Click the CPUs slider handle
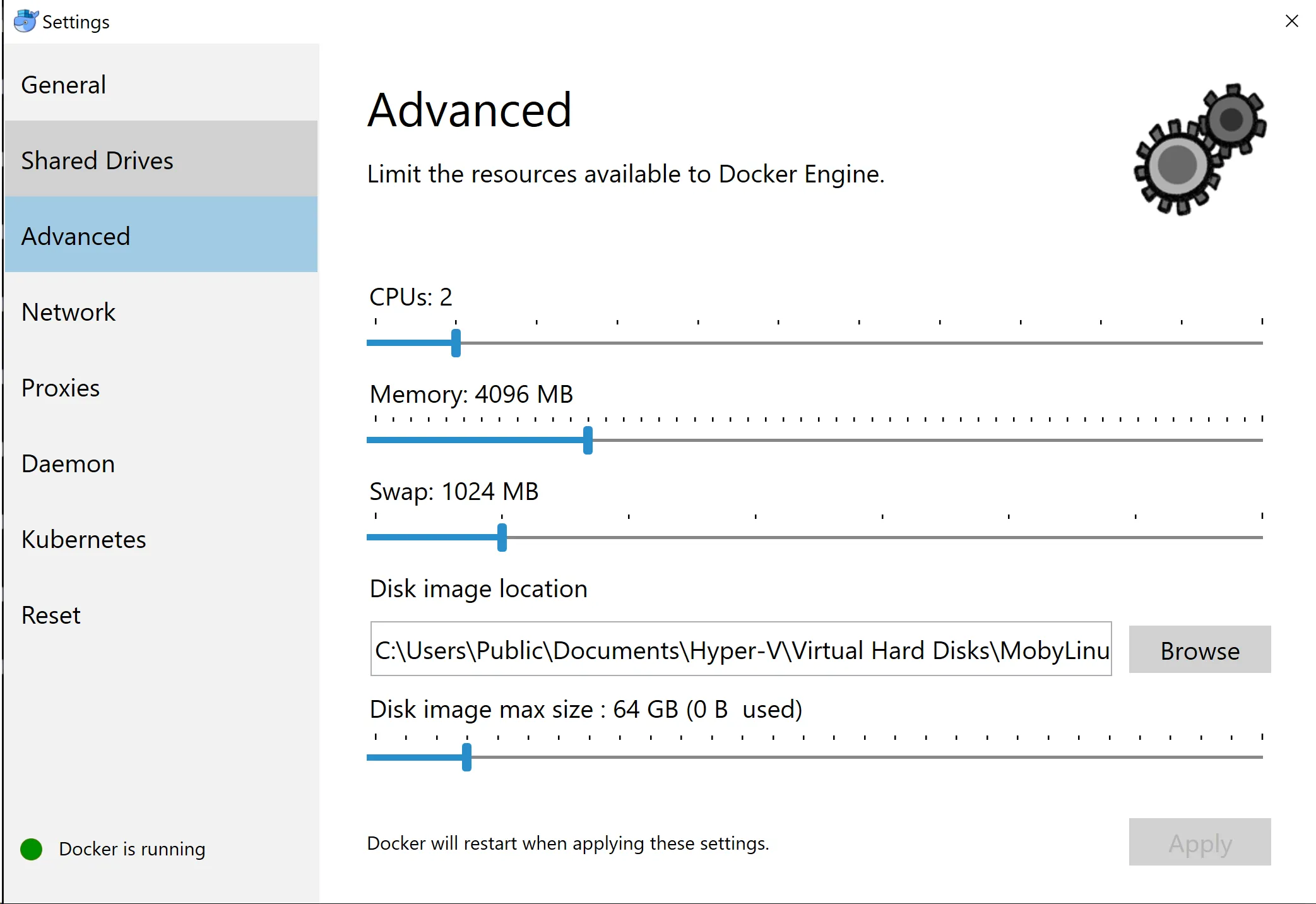This screenshot has width=1316, height=904. click(456, 343)
